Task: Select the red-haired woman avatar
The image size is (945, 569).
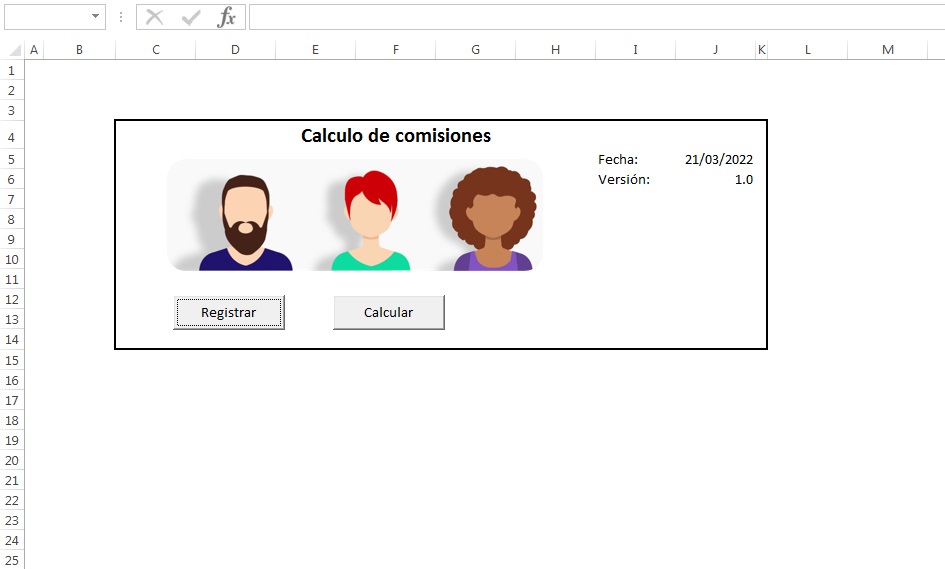Action: pyautogui.click(x=371, y=221)
